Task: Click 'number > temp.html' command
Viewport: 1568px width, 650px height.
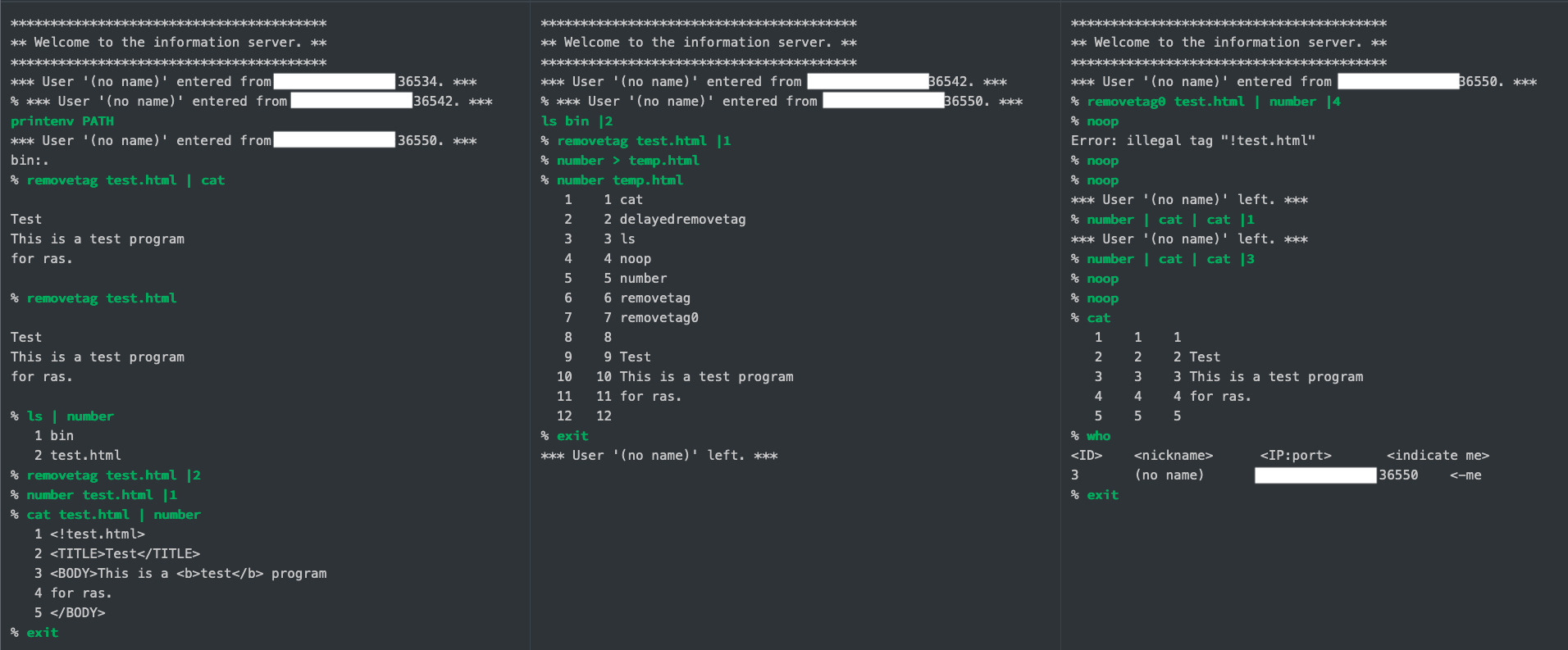Action: [628, 161]
